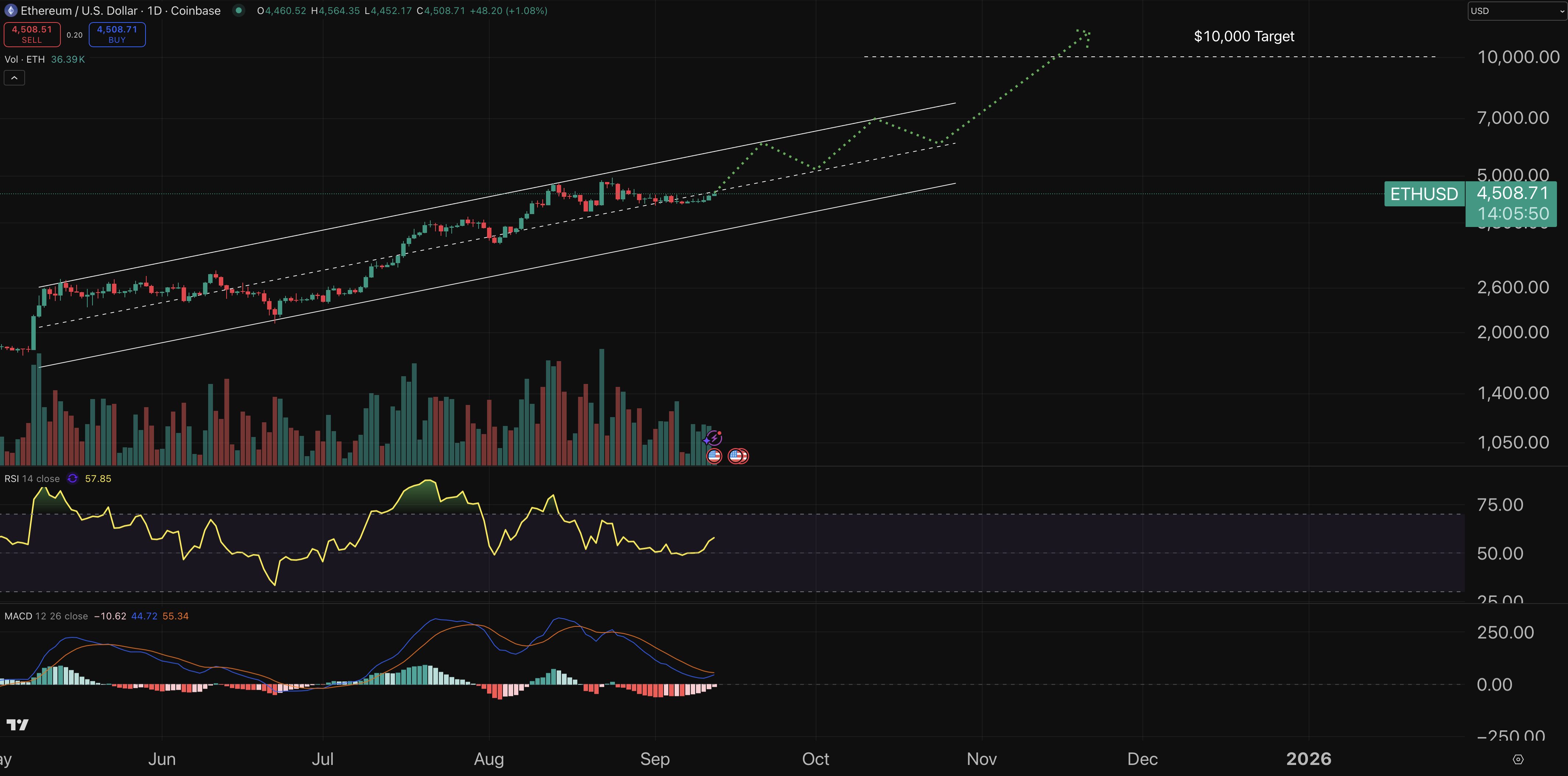Click Coinbase exchange name in the title bar

point(195,10)
